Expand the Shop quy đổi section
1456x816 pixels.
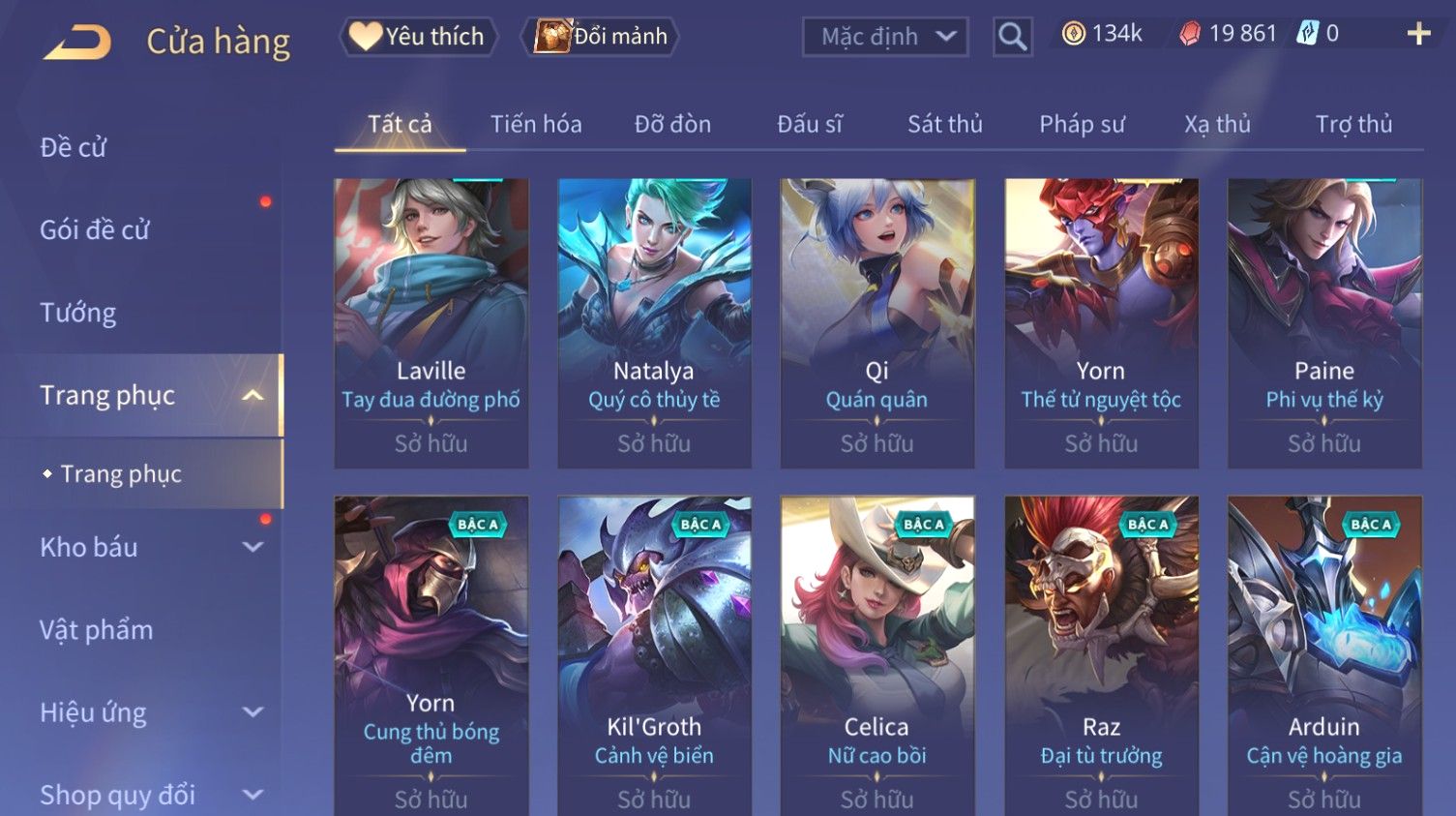pyautogui.click(x=253, y=795)
